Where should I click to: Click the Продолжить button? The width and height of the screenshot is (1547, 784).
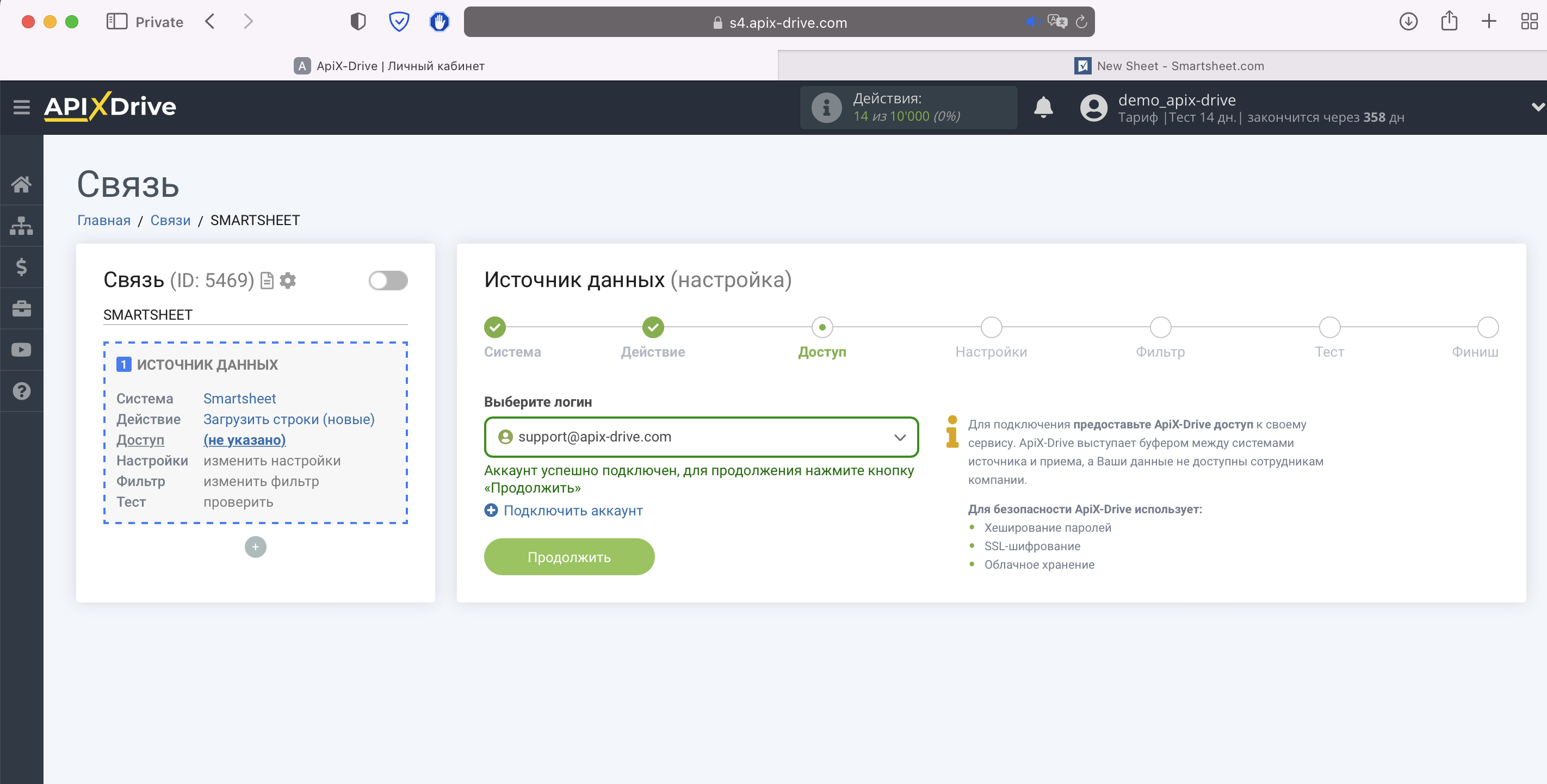[569, 557]
